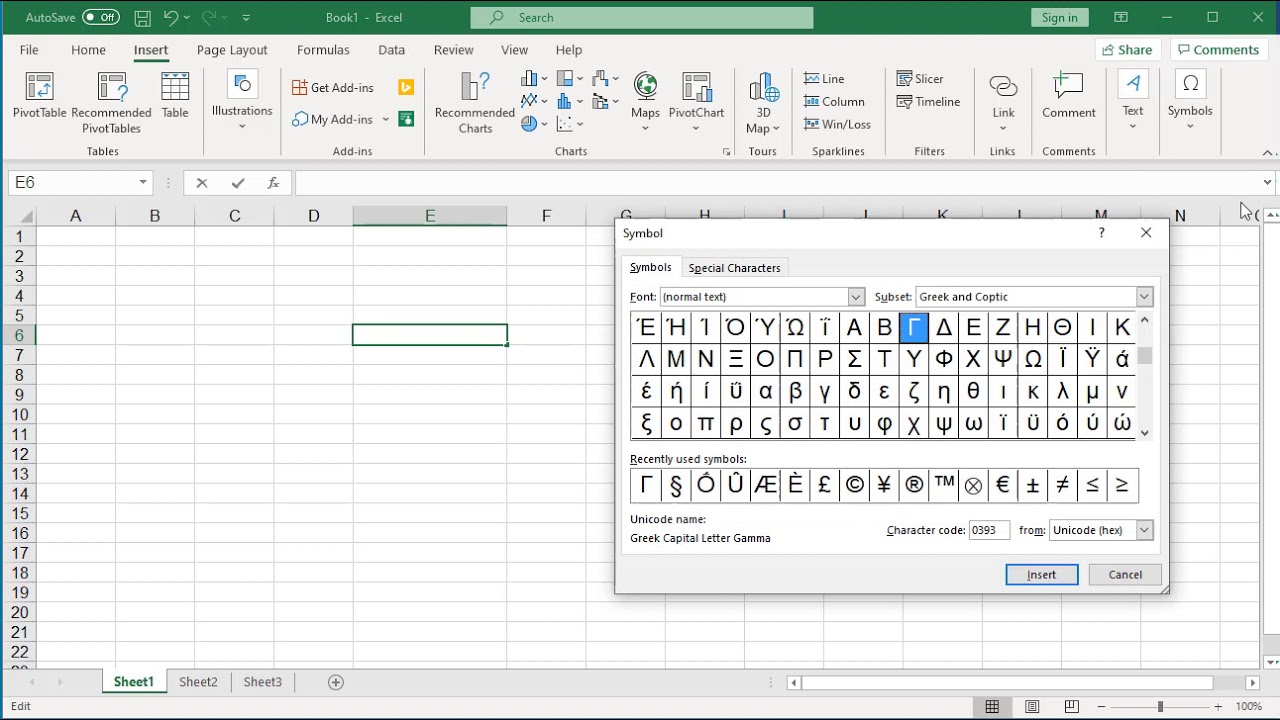Click Insert in Symbol dialog
The image size is (1280, 720).
1041,575
